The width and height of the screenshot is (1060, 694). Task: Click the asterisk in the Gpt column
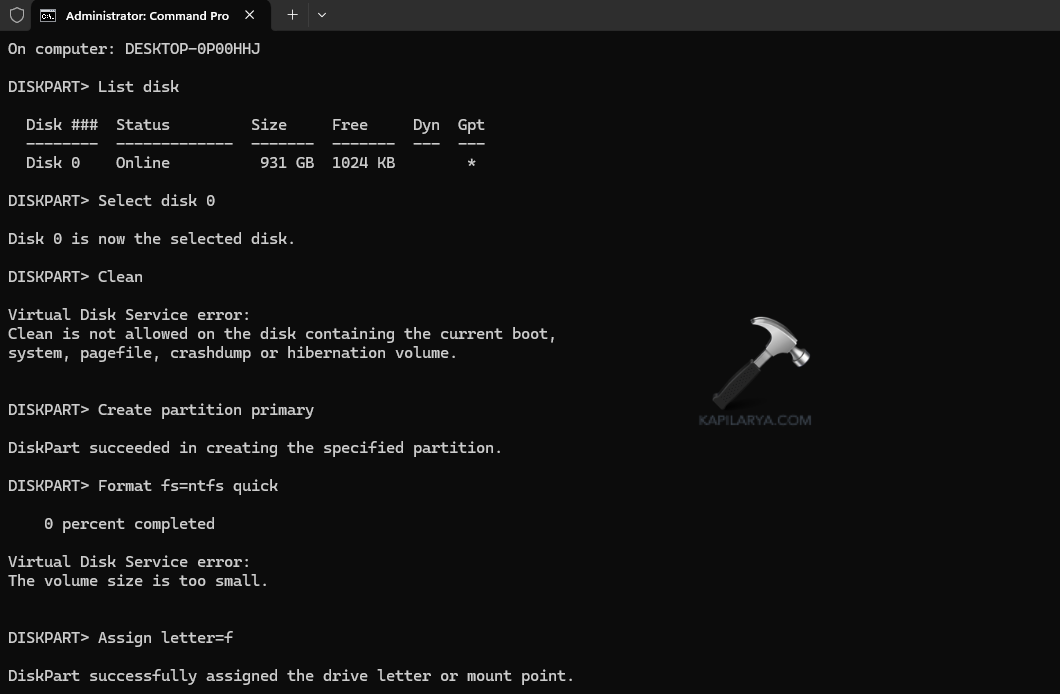(471, 163)
